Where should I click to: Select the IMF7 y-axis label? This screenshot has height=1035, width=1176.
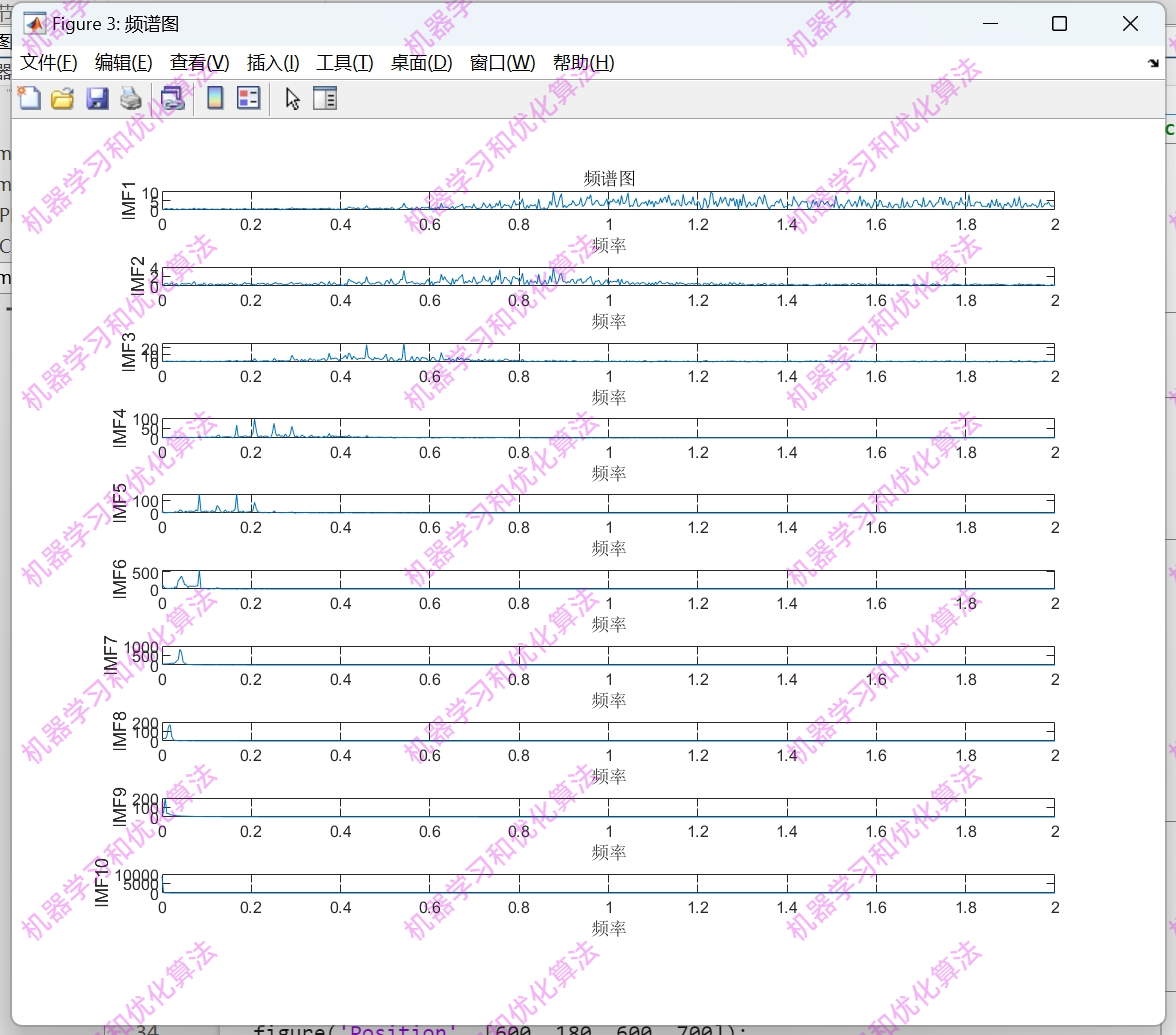click(x=111, y=656)
